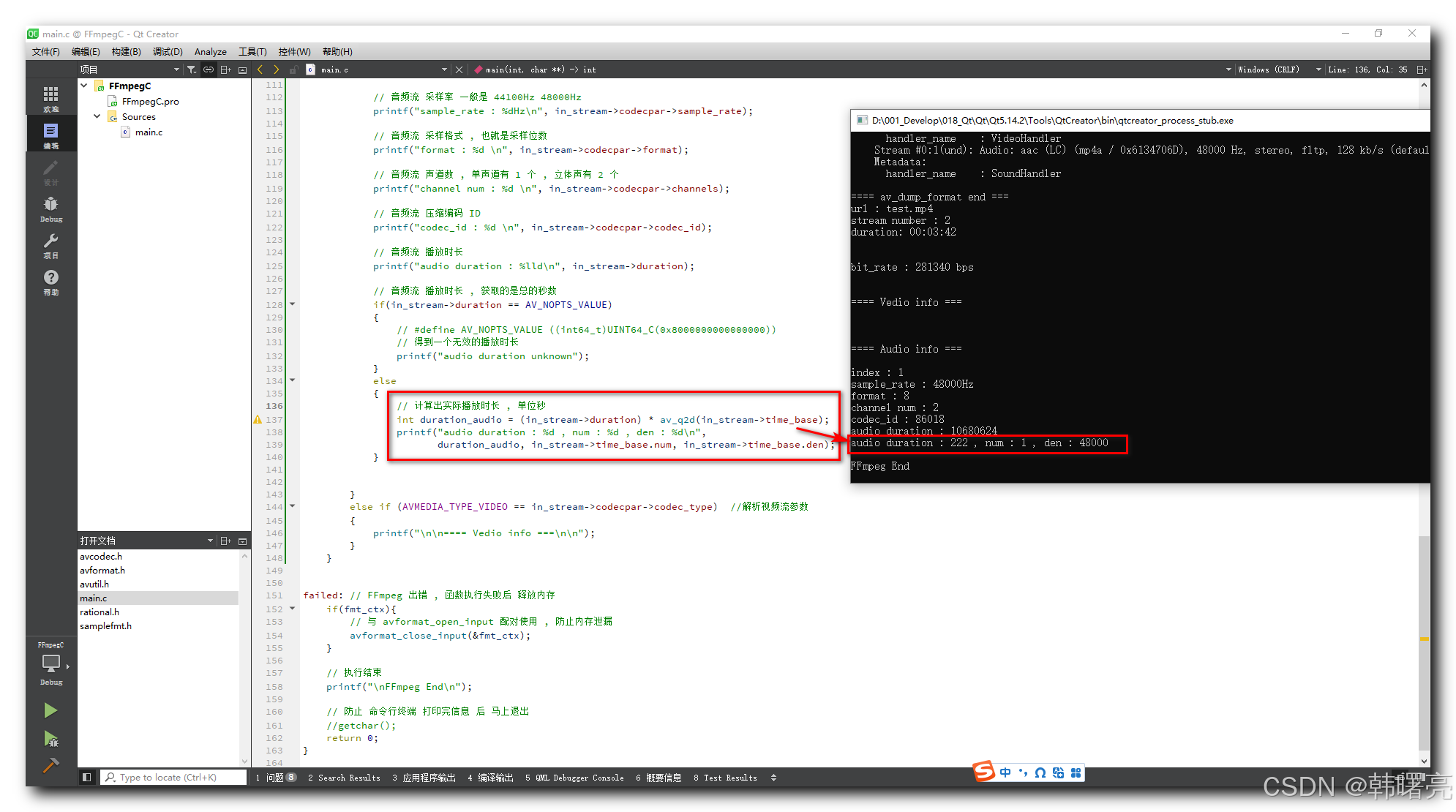The width and height of the screenshot is (1456, 812).
Task: Open the 应用程序输出 pane
Action: click(x=424, y=778)
